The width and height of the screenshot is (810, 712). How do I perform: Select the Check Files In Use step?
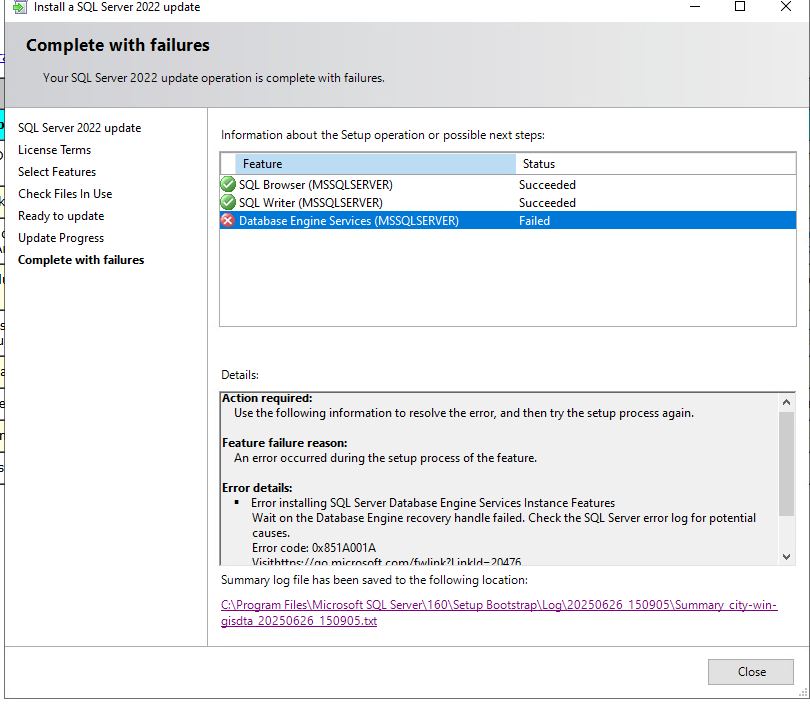point(65,194)
